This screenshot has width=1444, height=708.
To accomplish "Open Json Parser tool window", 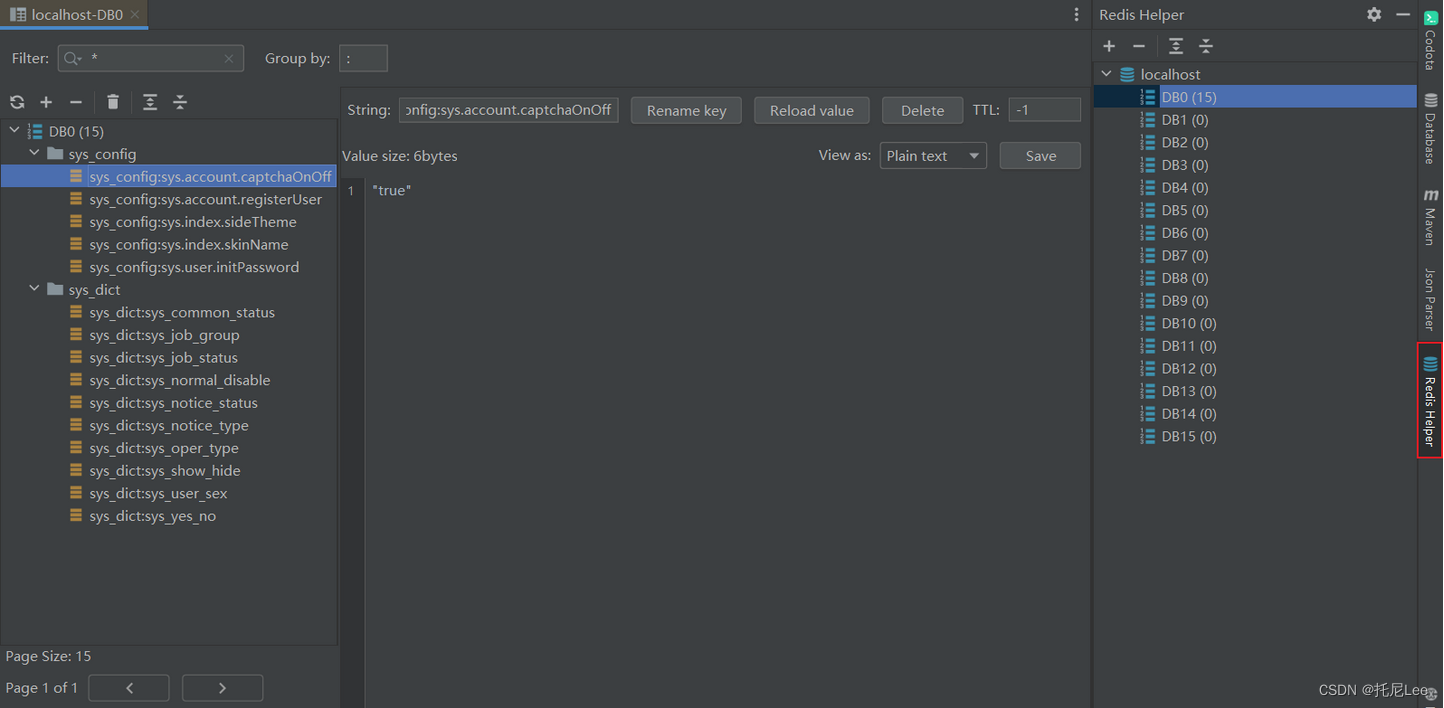I will point(1431,299).
